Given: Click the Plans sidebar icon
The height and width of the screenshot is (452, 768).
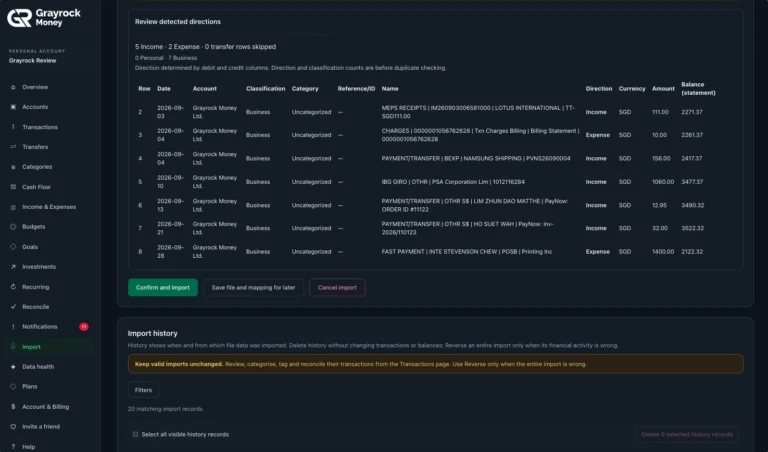Looking at the screenshot, I should coord(13,386).
